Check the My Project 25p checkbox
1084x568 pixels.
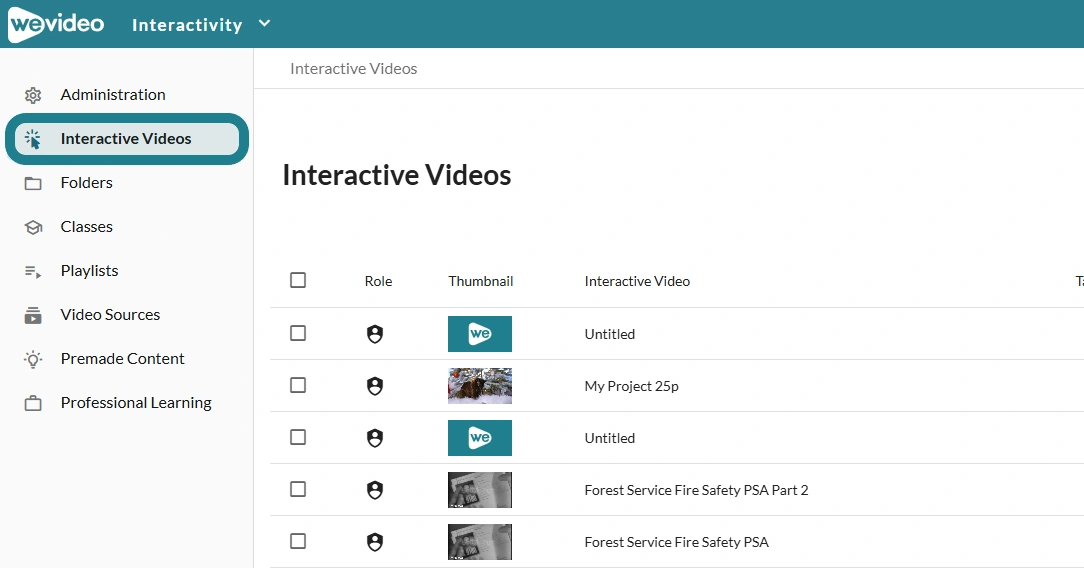298,385
